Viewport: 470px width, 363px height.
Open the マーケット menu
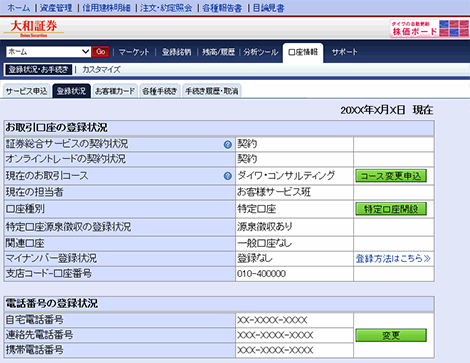point(134,52)
